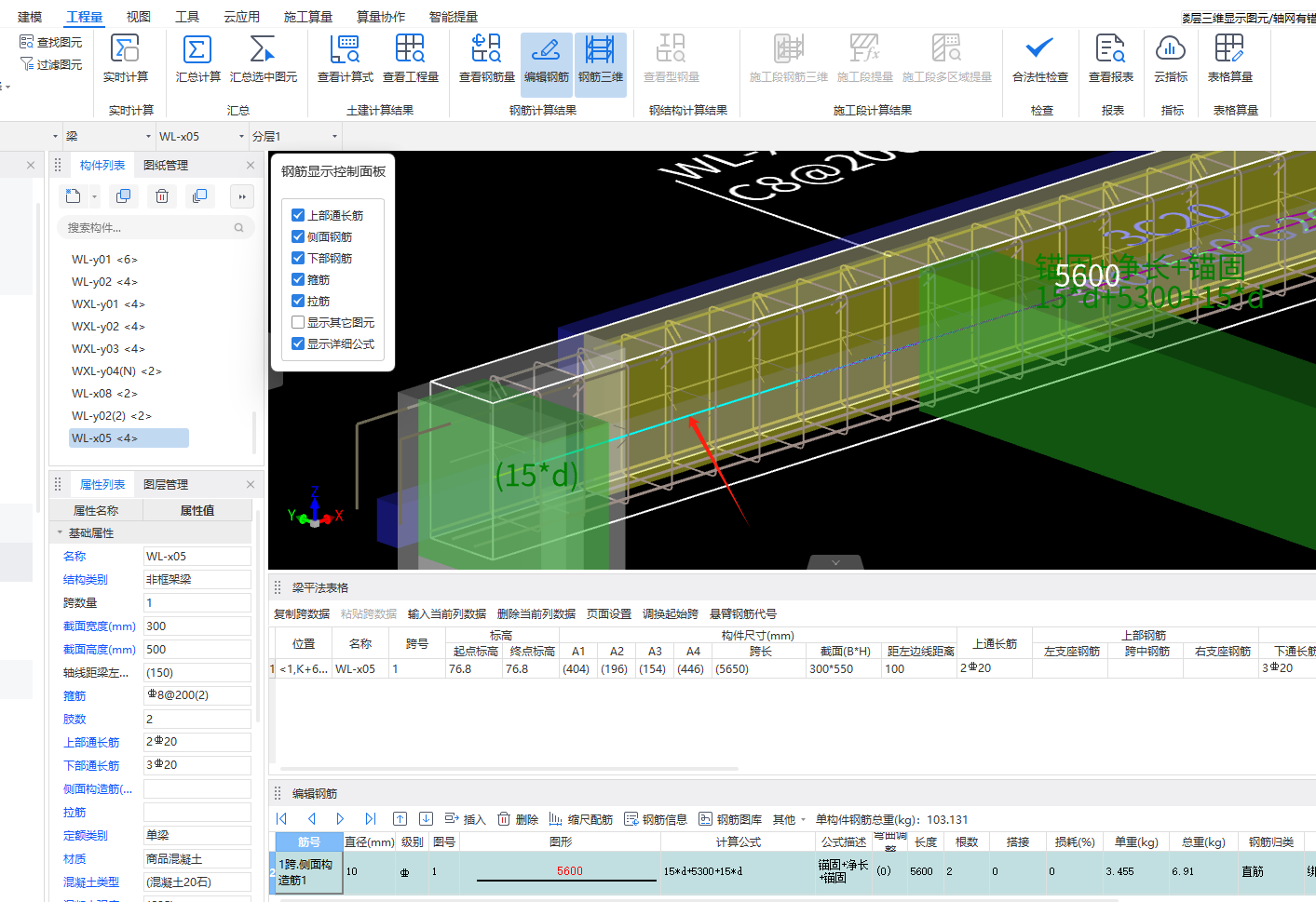The image size is (1316, 902).
Task: Click the 汇总选中图元 icon
Action: coord(263,48)
